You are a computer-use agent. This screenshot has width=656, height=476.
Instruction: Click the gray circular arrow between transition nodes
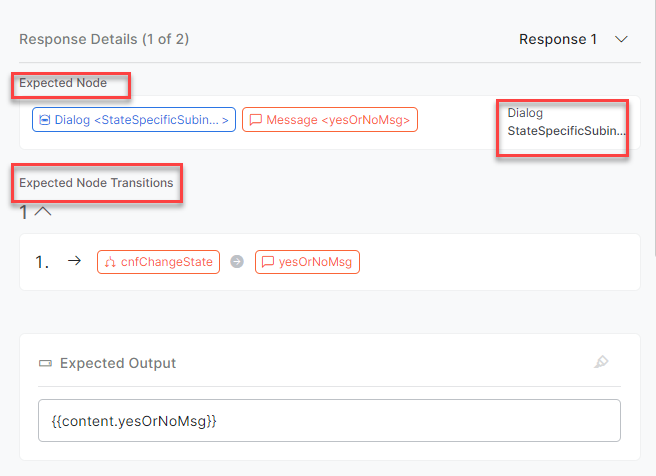[237, 262]
